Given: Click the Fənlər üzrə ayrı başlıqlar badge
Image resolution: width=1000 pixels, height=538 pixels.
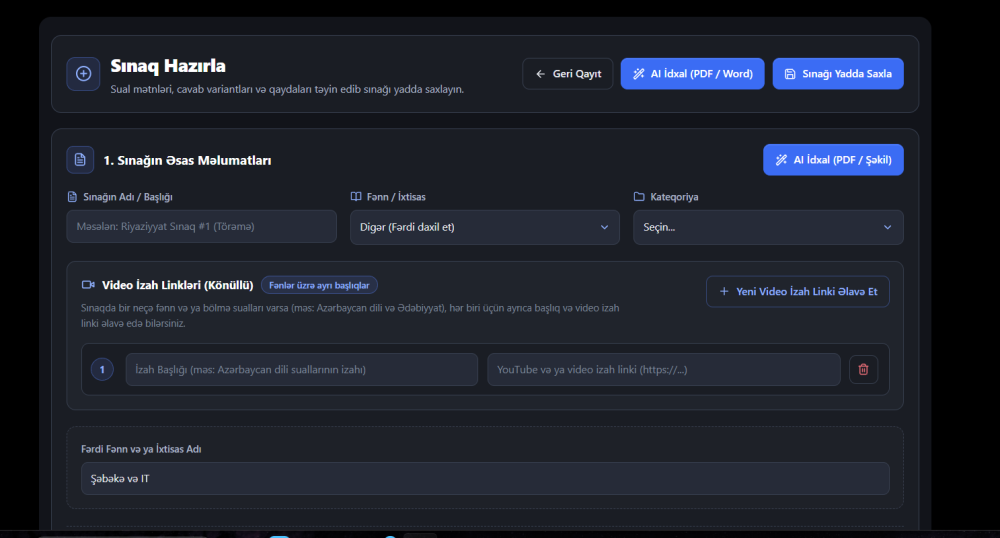Looking at the screenshot, I should (320, 285).
